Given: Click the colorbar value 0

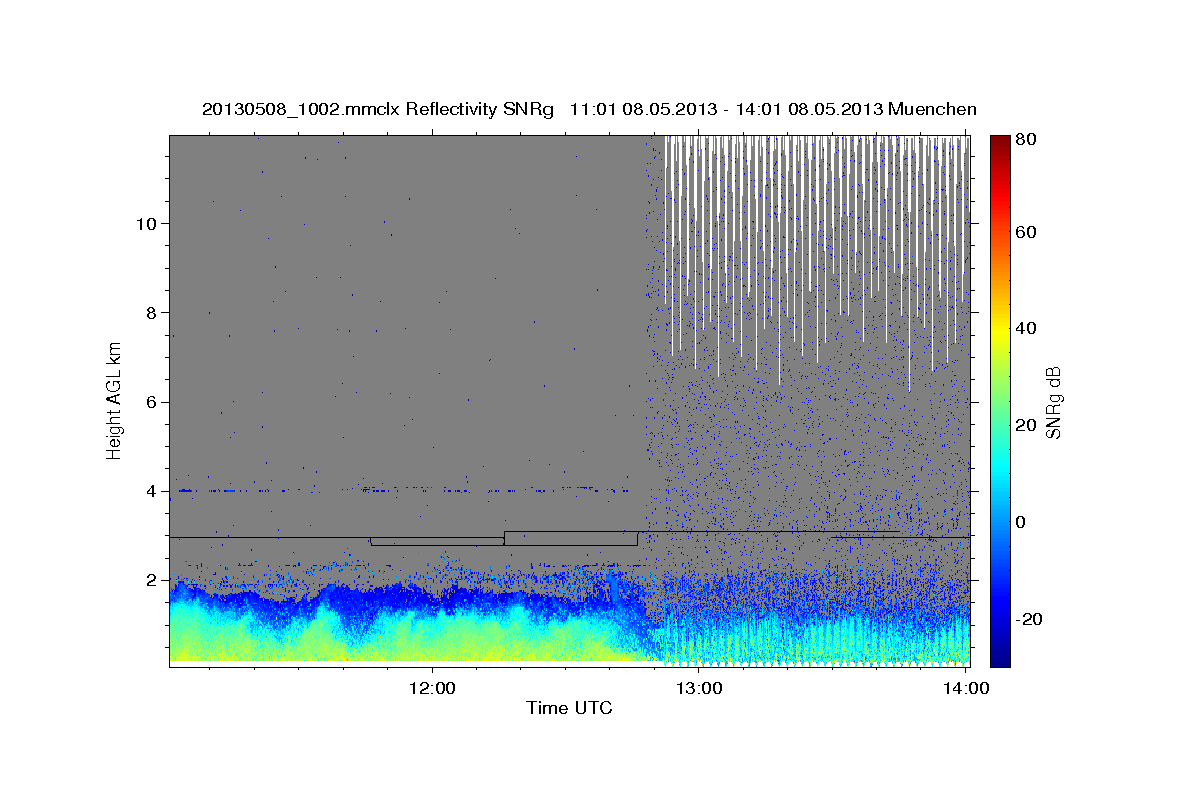Looking at the screenshot, I should (x=1021, y=522).
